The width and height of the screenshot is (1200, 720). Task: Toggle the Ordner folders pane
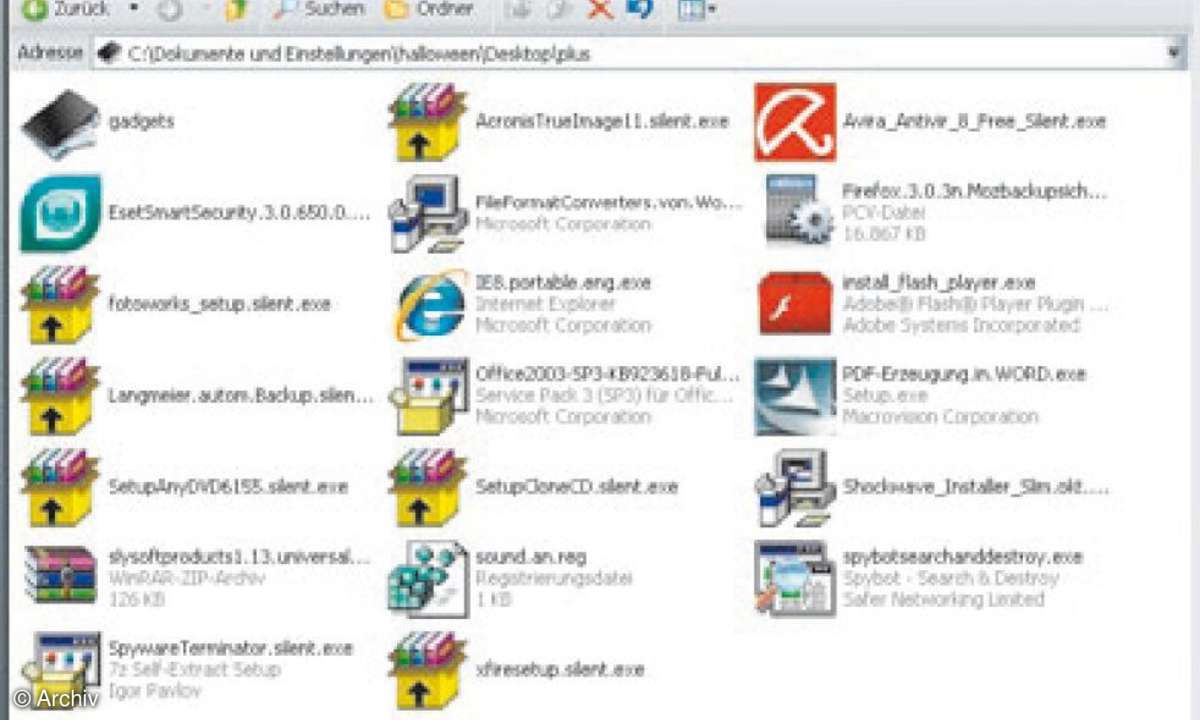coord(429,10)
